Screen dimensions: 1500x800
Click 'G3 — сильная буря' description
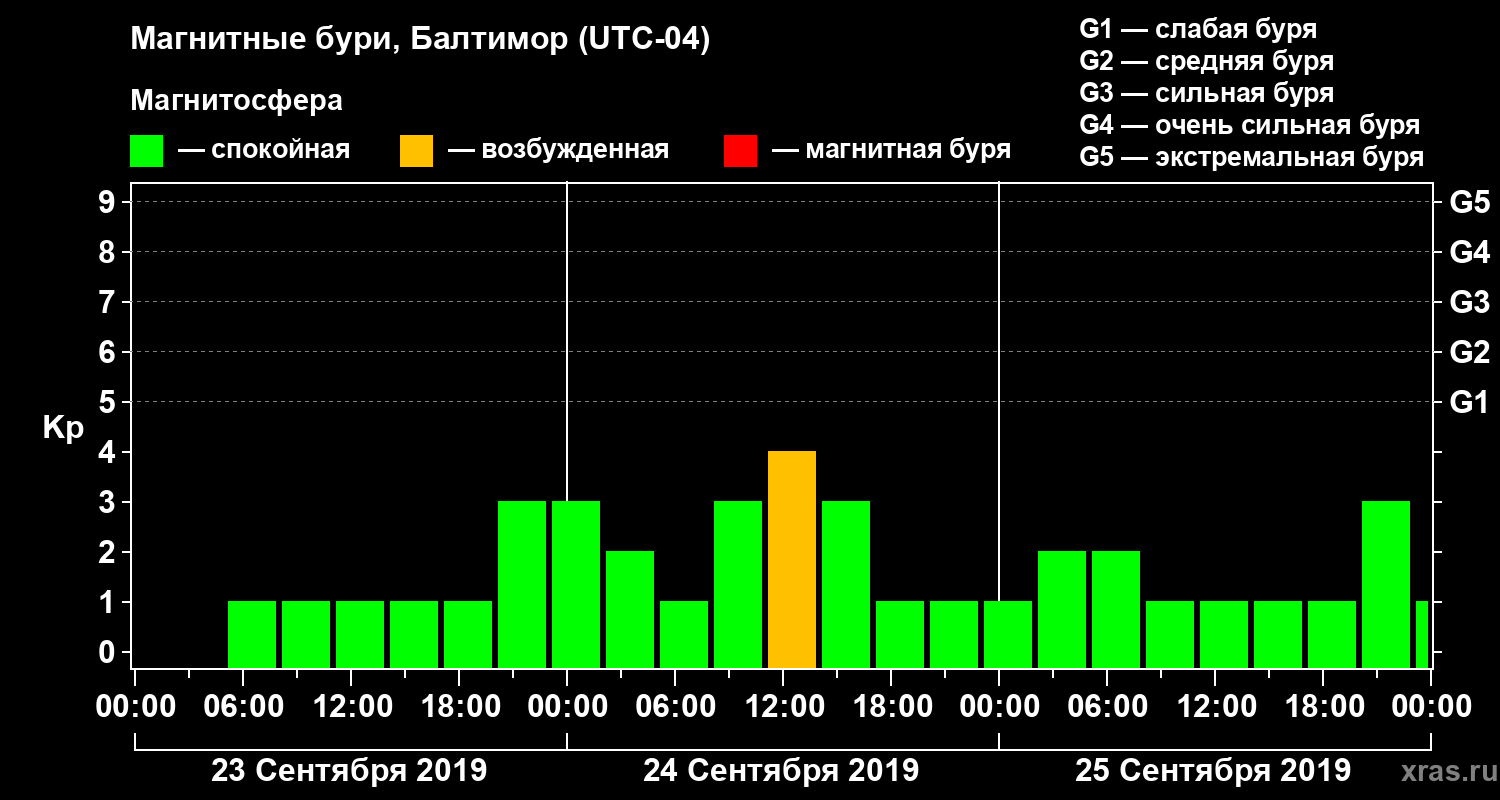(x=1206, y=93)
